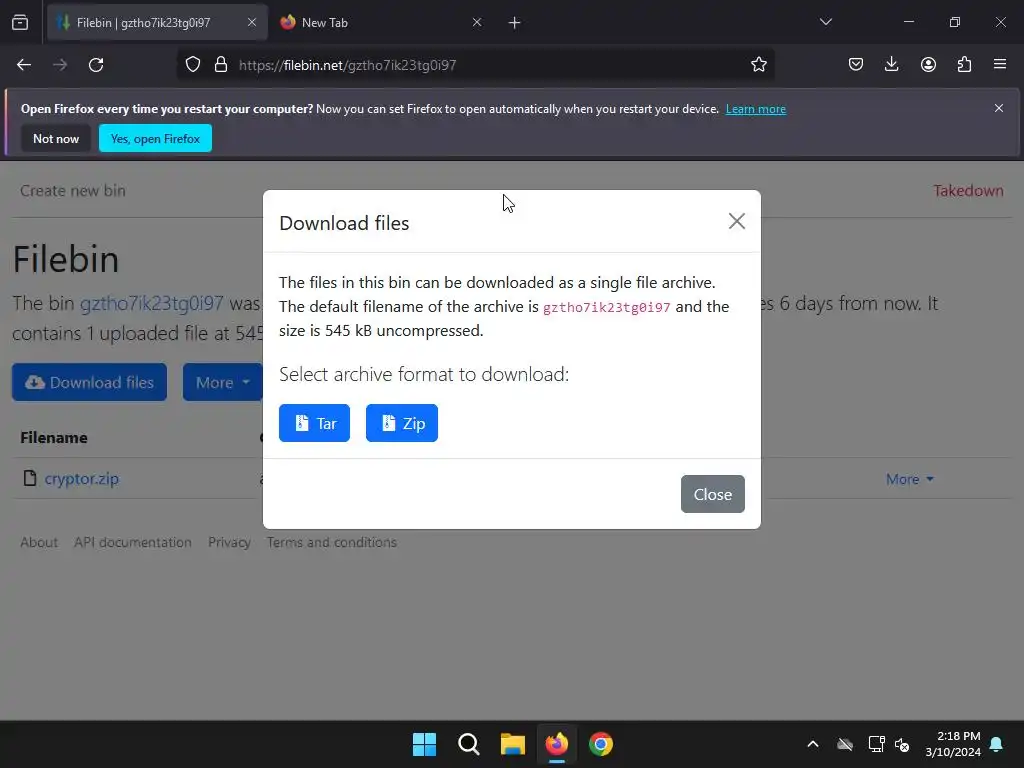Image resolution: width=1024 pixels, height=768 pixels.
Task: Download the archive in Tar format
Action: (x=314, y=423)
